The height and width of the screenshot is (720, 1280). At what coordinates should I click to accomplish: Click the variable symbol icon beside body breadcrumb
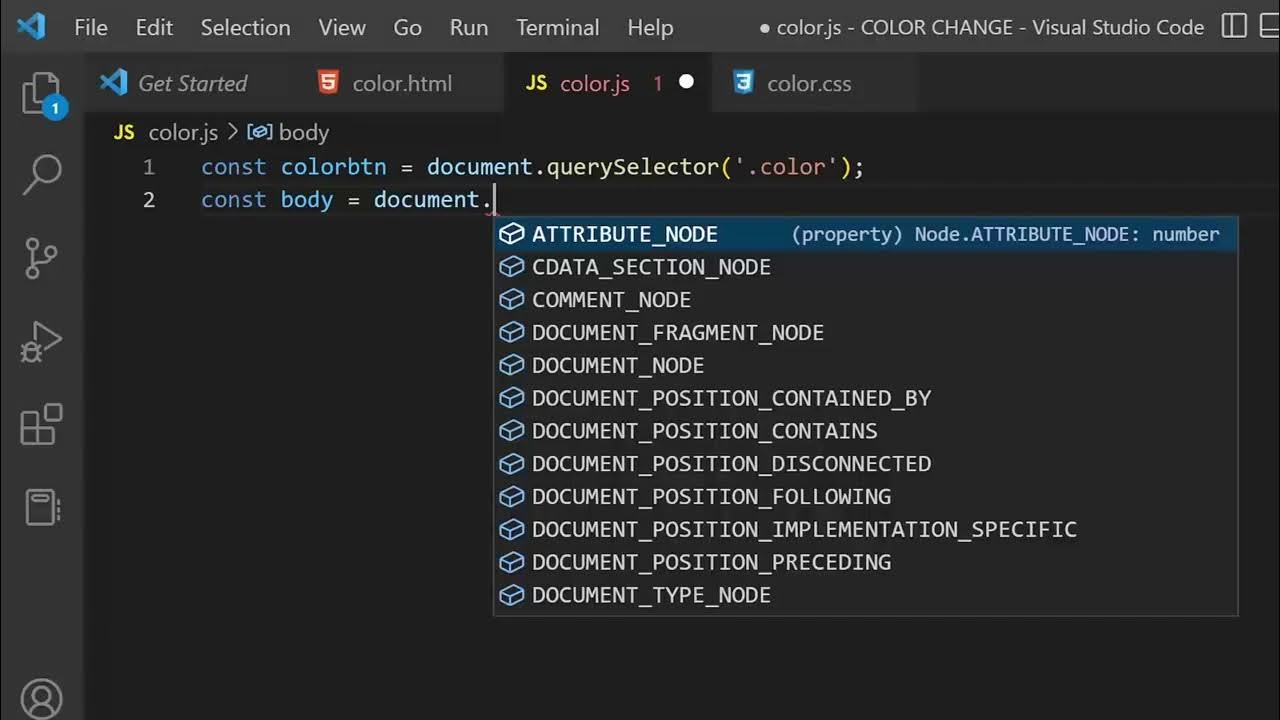click(260, 132)
